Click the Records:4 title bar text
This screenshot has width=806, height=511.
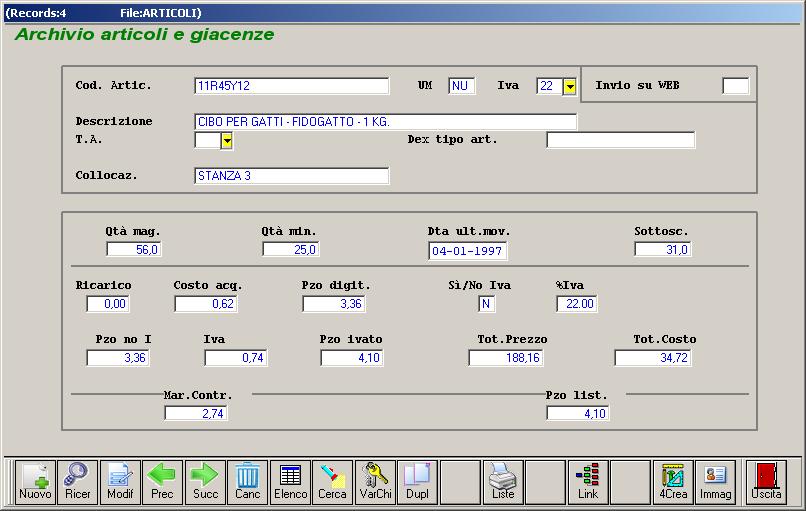point(35,13)
